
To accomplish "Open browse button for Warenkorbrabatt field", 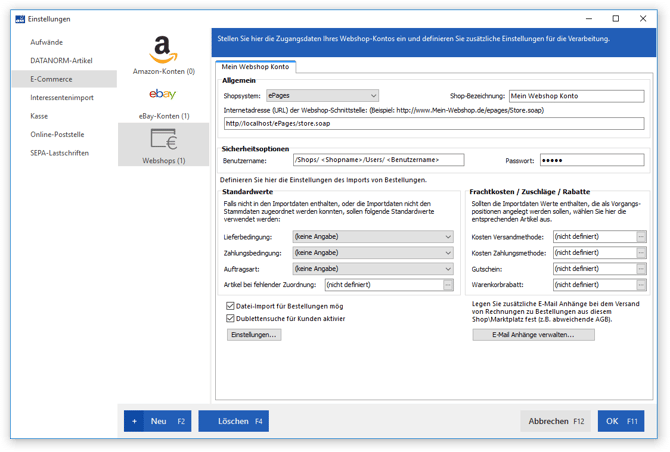I will (x=641, y=285).
